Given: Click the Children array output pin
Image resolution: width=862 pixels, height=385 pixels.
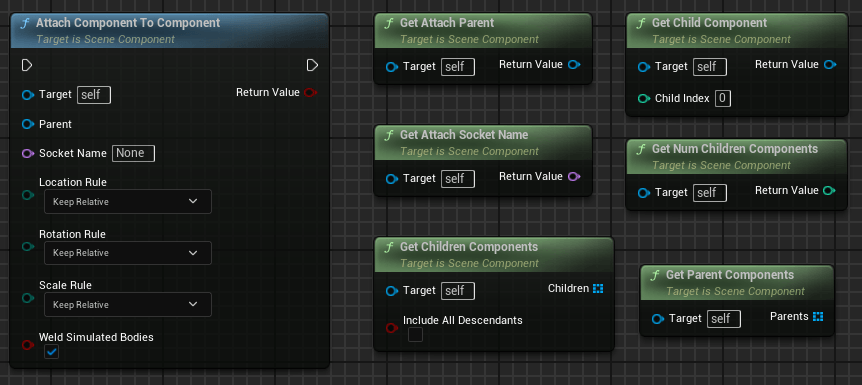Looking at the screenshot, I should [x=598, y=288].
